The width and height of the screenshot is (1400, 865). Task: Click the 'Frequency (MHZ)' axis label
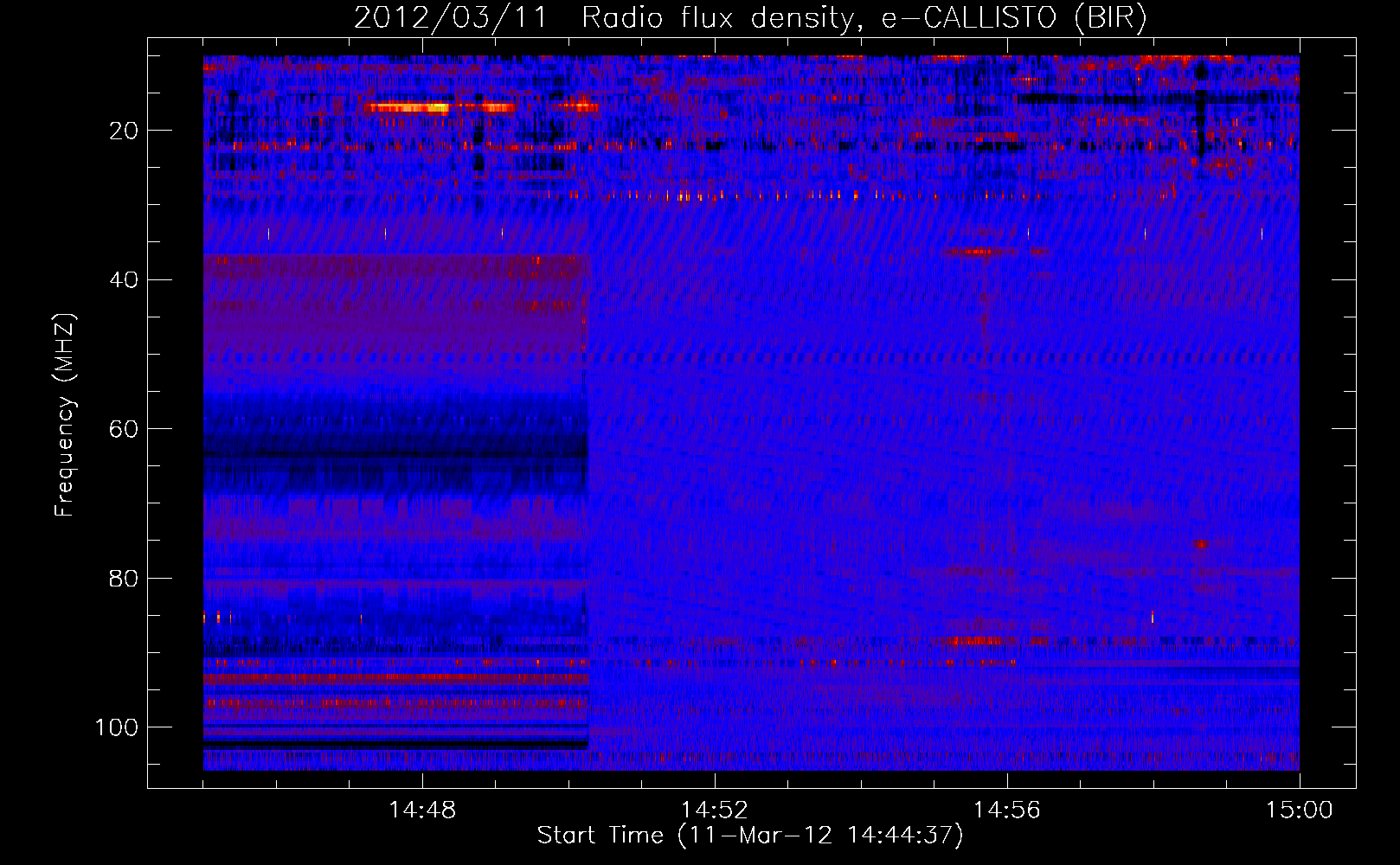[65, 415]
